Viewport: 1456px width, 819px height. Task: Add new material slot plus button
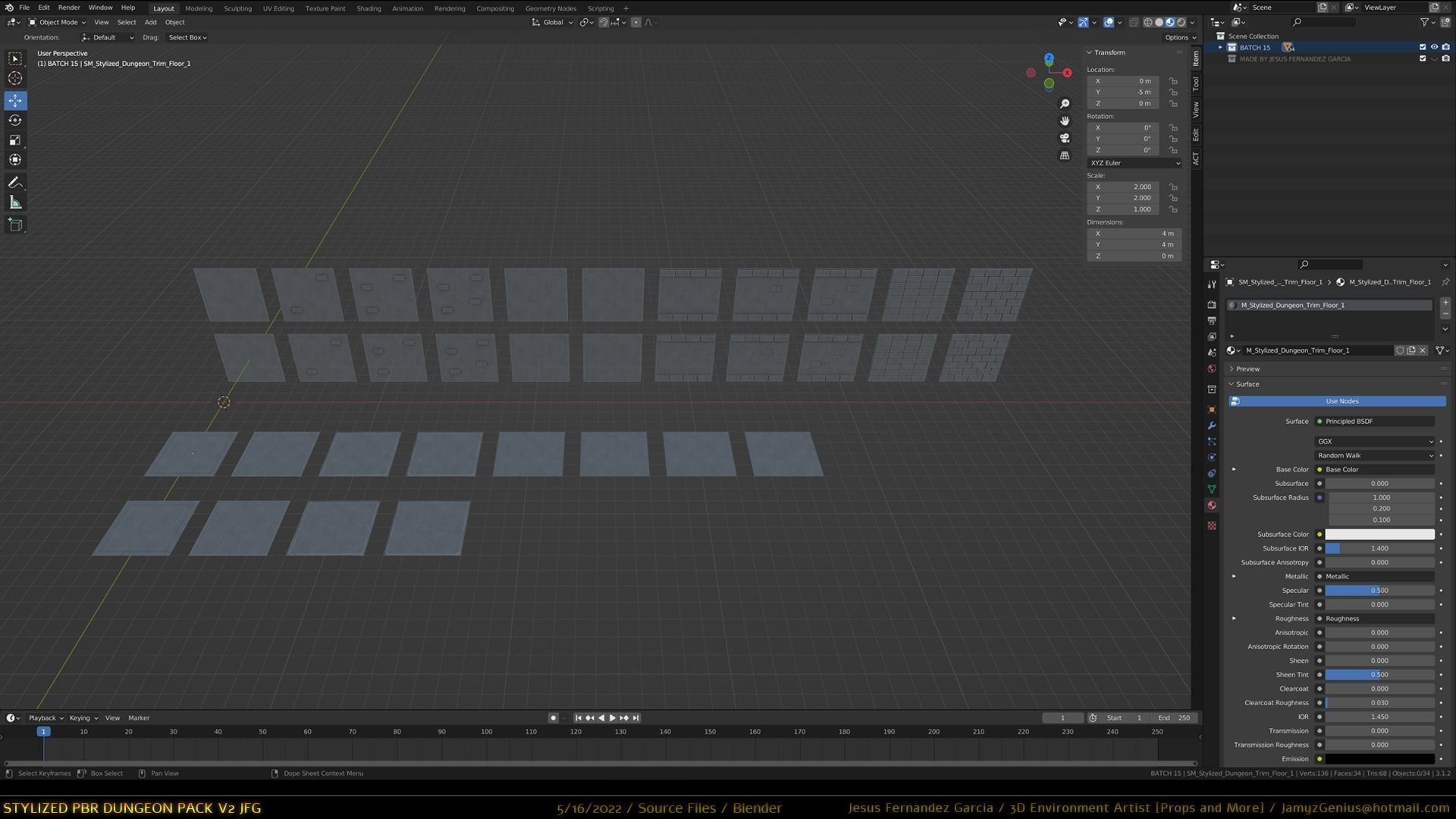click(1445, 303)
